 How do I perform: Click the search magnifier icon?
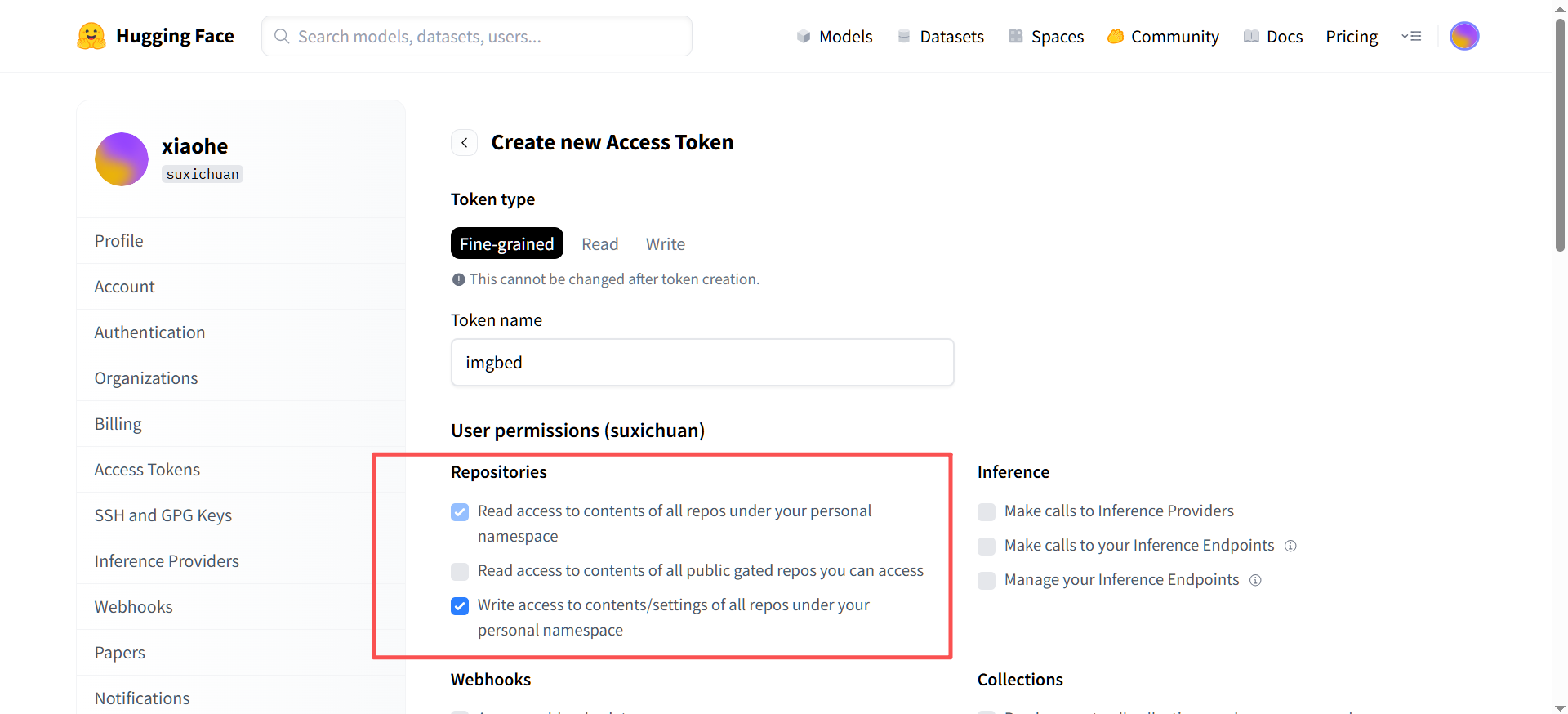(x=282, y=36)
